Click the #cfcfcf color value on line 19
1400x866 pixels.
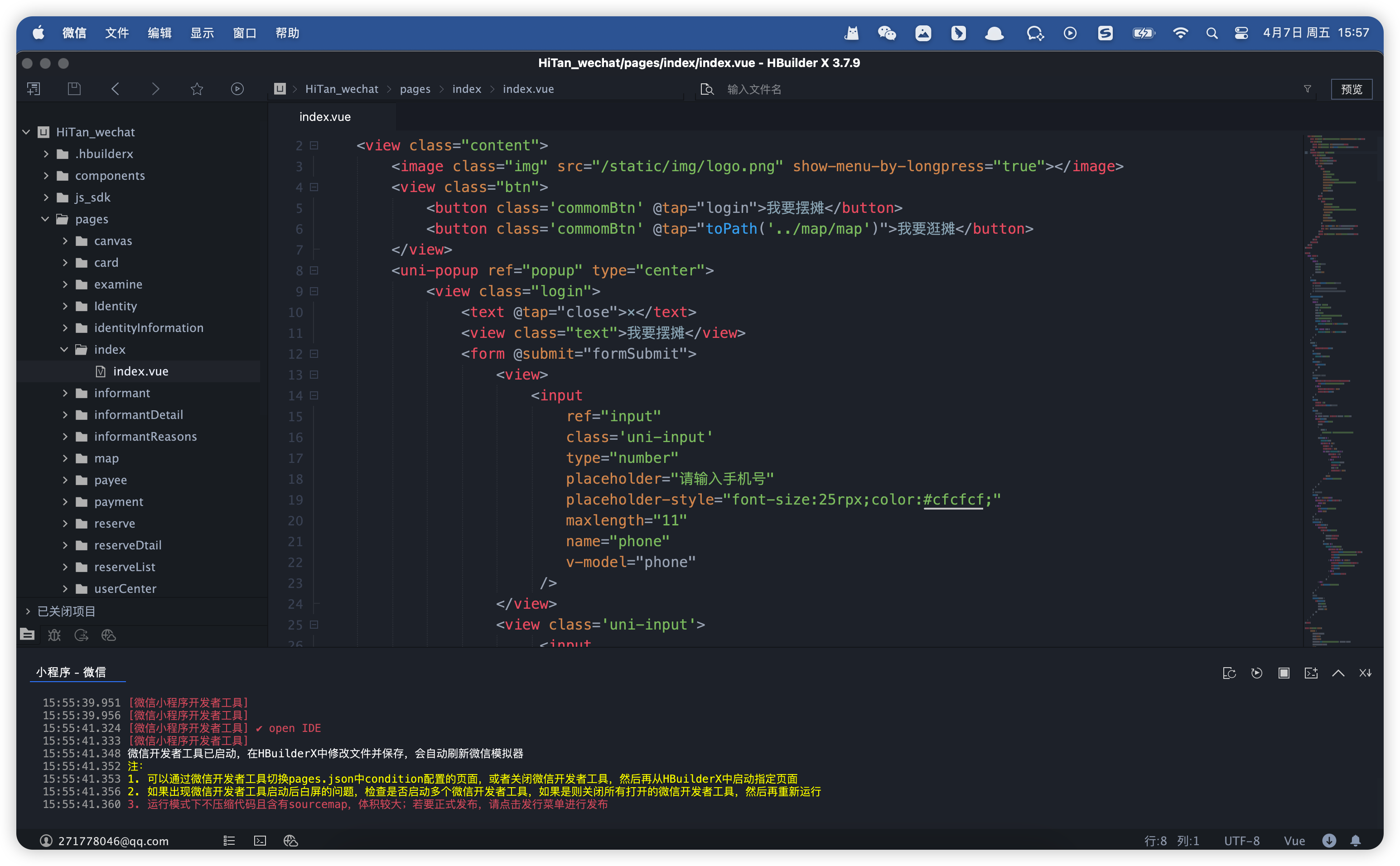[x=954, y=500]
